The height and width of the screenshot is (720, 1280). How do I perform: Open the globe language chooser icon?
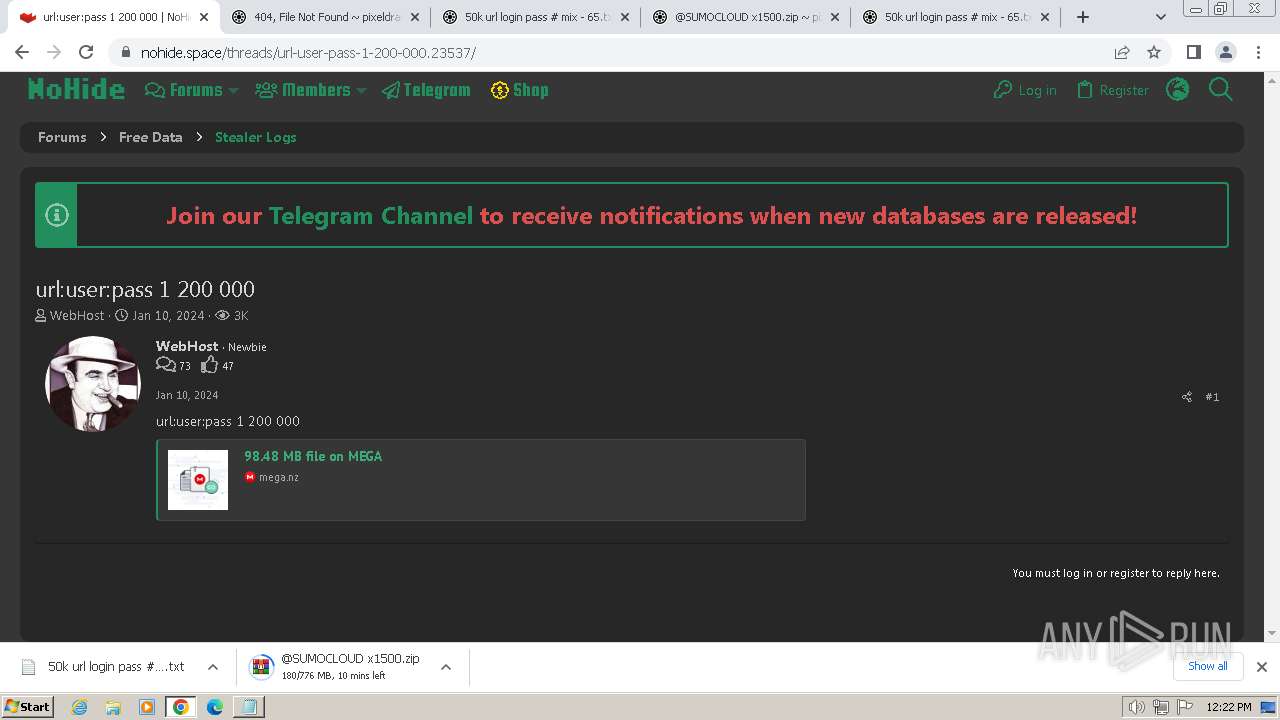(1178, 90)
